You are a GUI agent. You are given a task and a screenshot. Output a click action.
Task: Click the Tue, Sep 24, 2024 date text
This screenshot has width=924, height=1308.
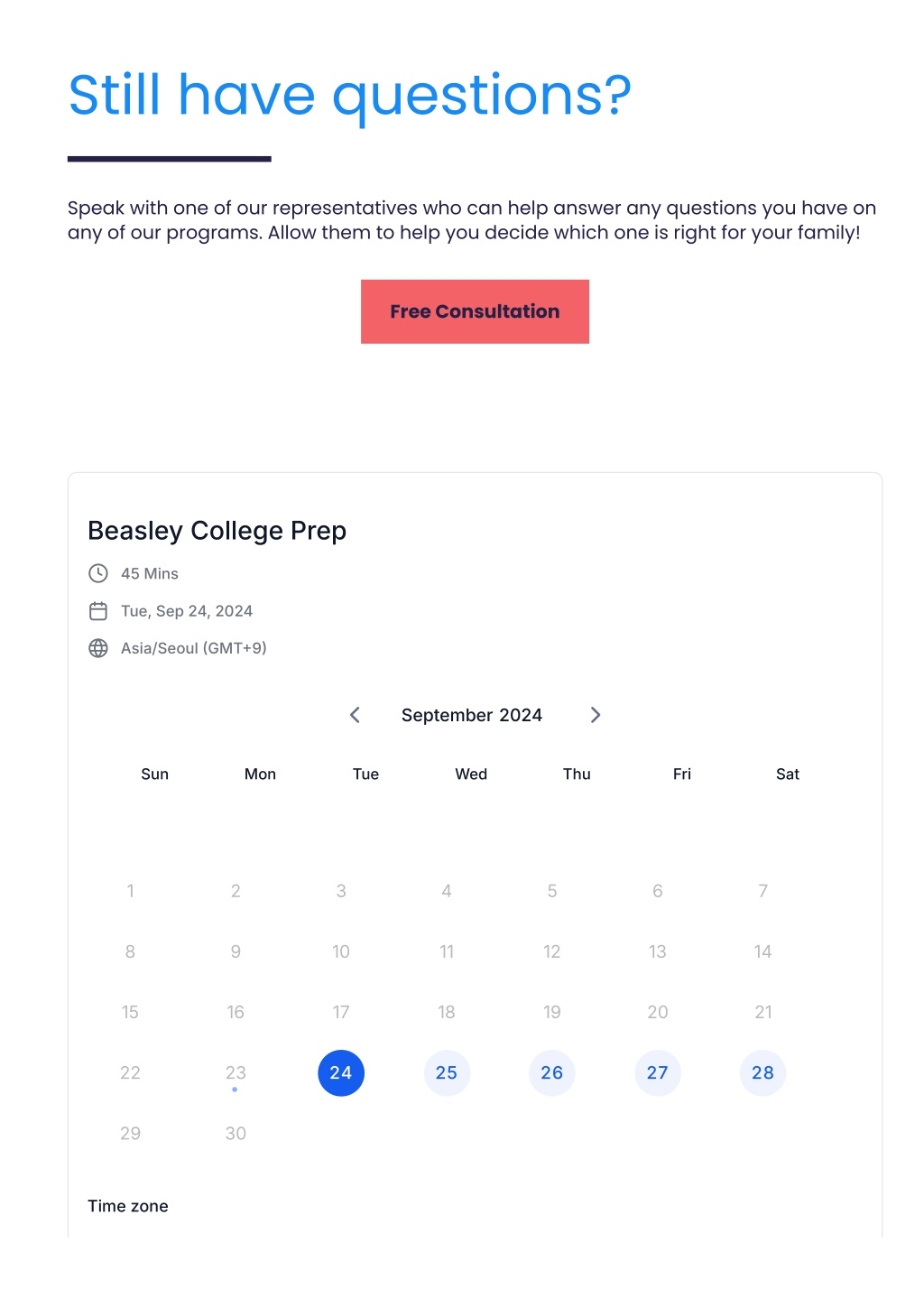pos(187,611)
